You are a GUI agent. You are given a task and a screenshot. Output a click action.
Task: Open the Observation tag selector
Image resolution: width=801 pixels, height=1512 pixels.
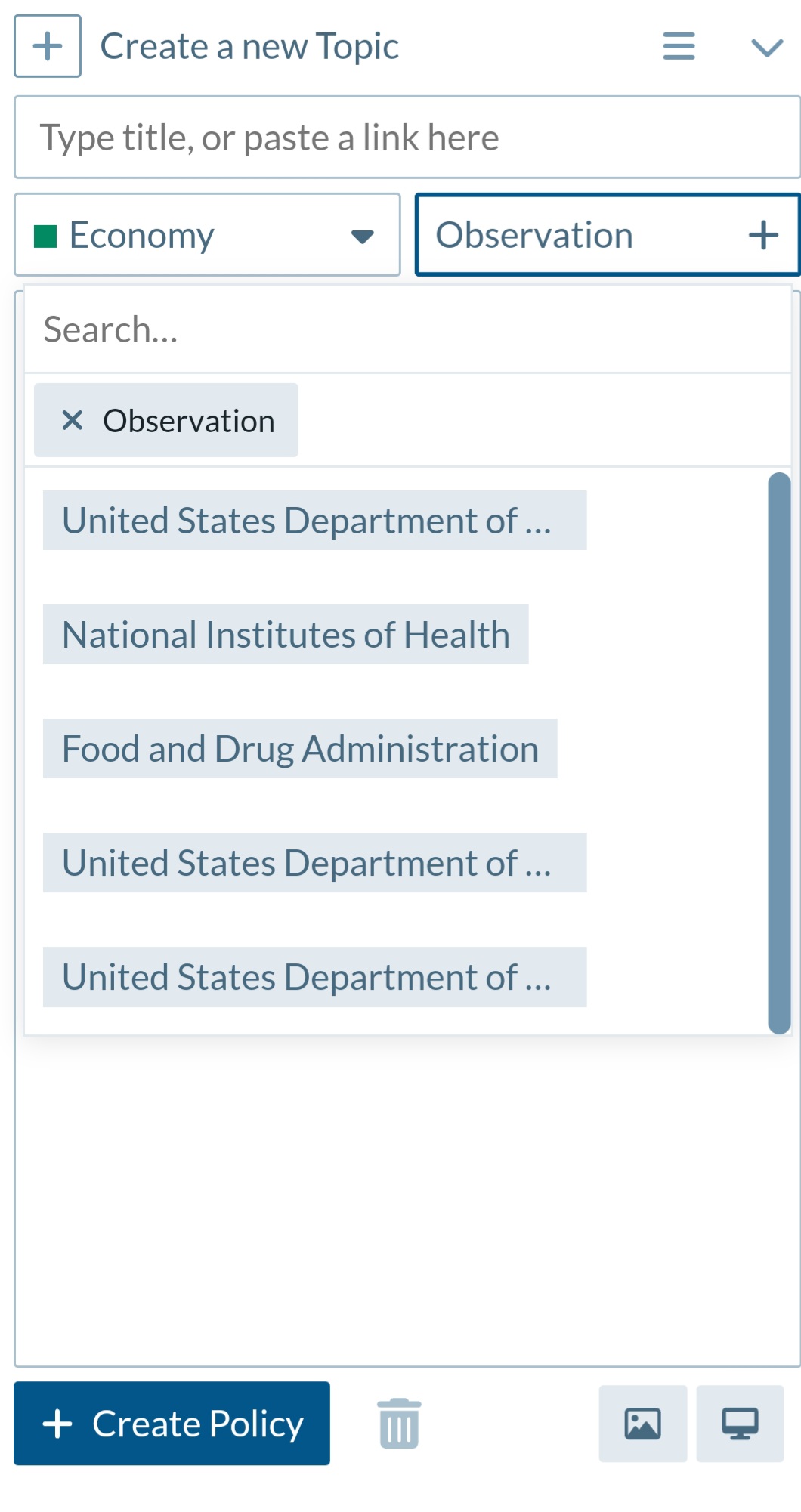608,235
